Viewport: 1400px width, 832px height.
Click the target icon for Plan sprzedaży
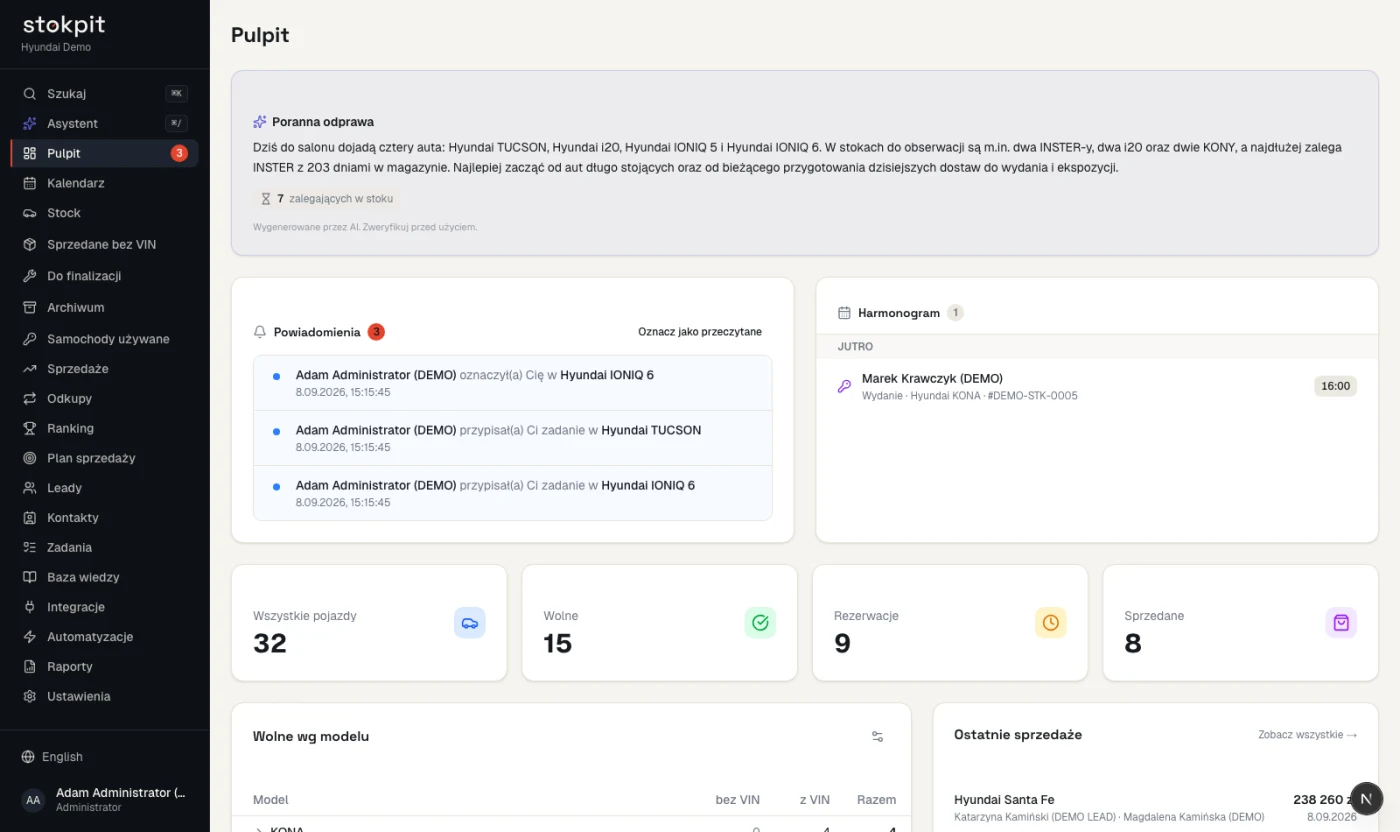tap(29, 459)
